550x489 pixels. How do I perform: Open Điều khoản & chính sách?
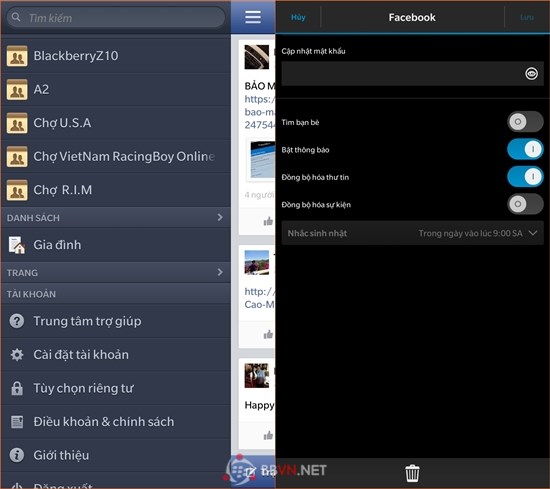116,422
